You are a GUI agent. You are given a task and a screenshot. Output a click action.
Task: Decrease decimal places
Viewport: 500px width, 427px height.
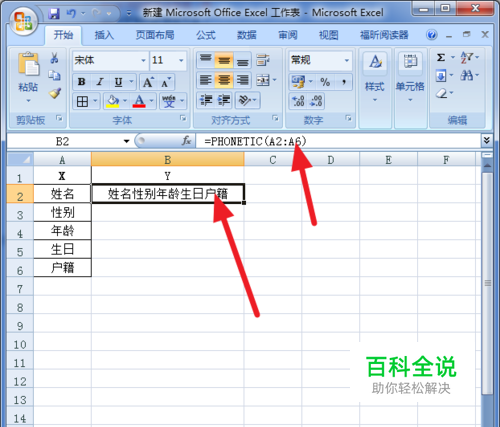pyautogui.click(x=316, y=101)
